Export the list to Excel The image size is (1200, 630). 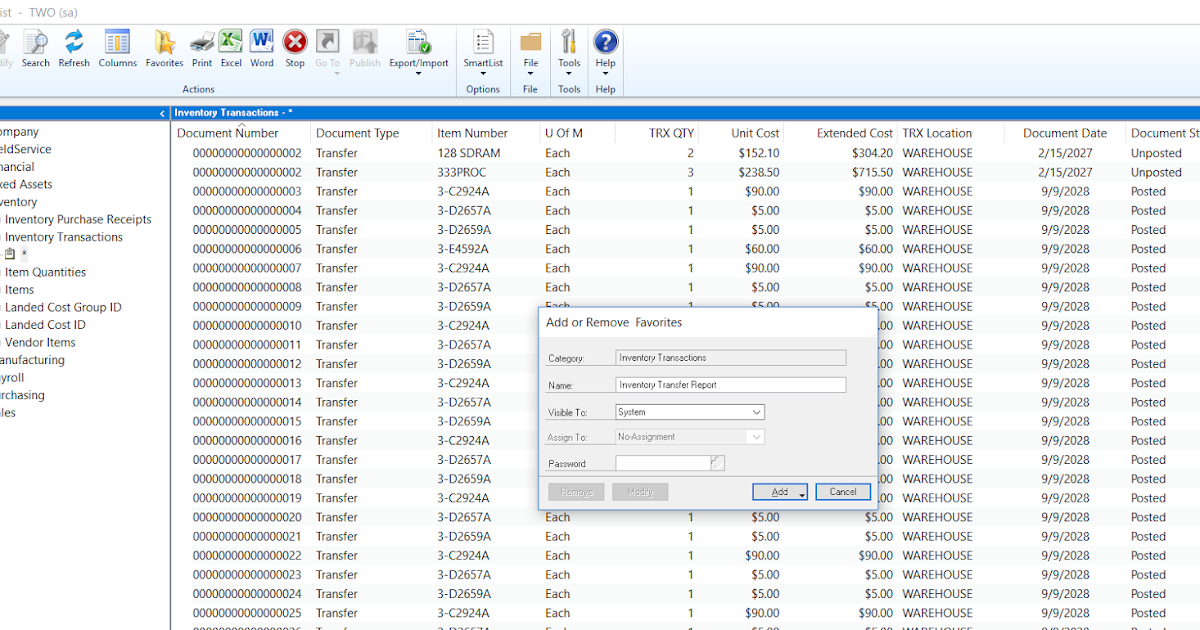229,47
